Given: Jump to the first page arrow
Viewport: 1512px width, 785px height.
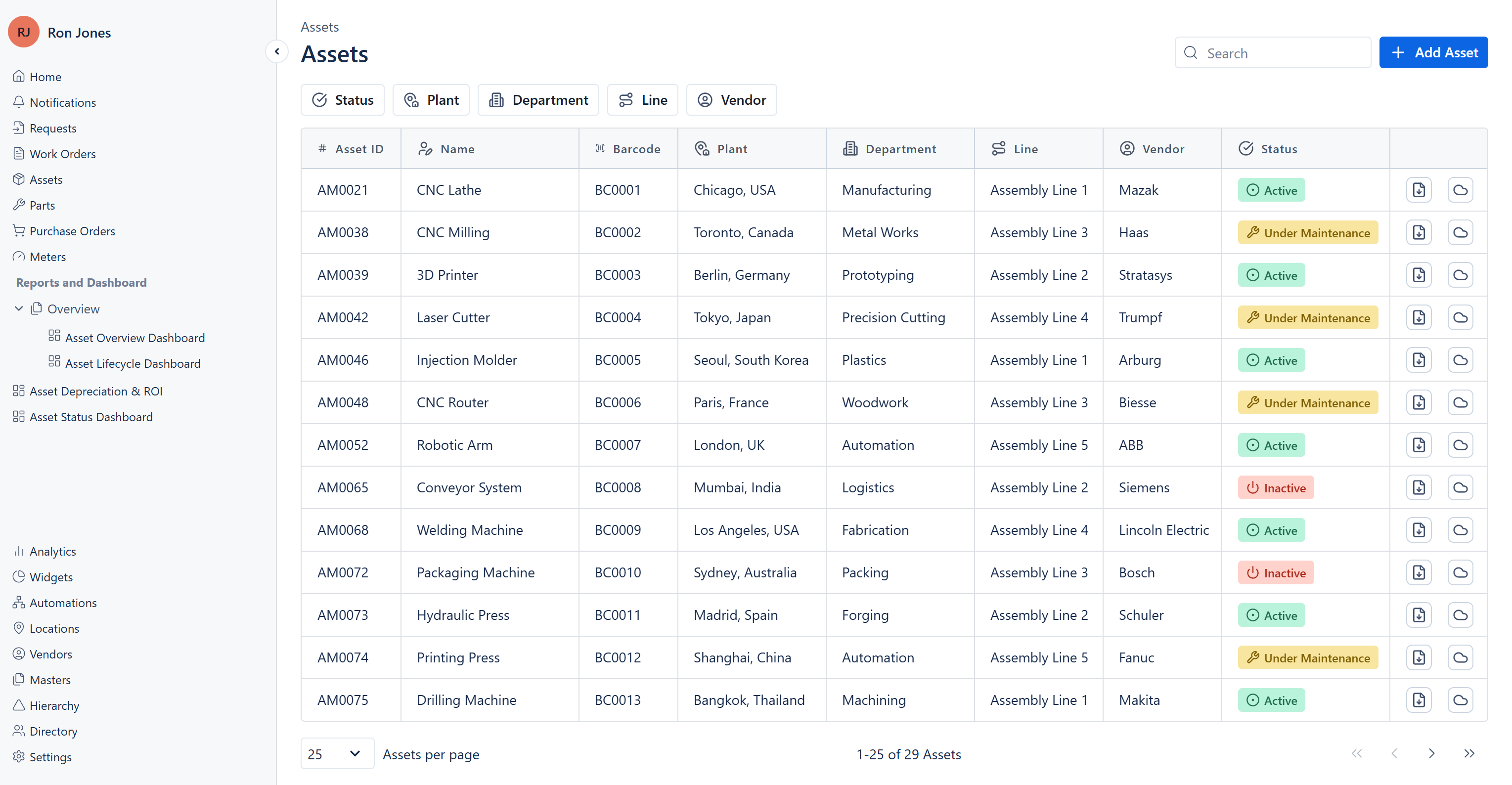Looking at the screenshot, I should 1357,754.
